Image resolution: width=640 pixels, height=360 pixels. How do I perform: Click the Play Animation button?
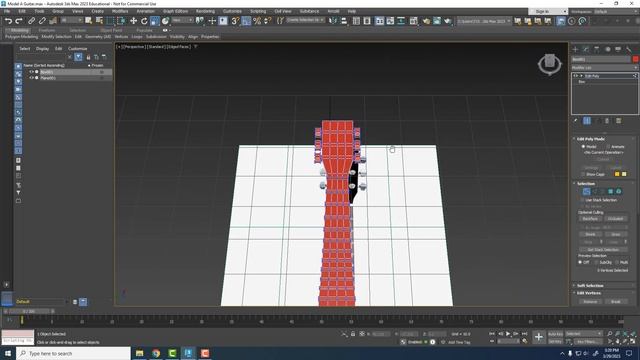pyautogui.click(x=508, y=334)
